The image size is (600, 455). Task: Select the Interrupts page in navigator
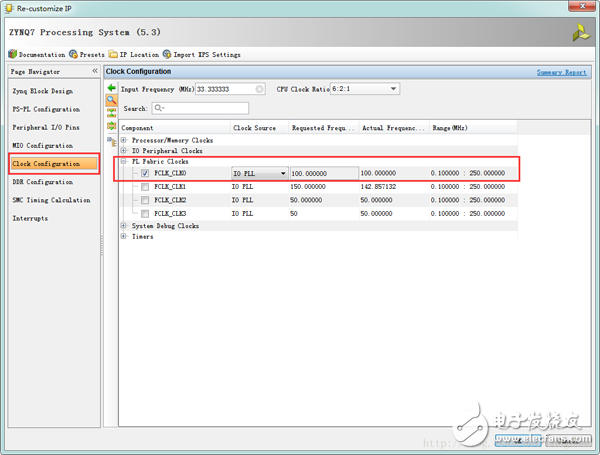[30, 218]
